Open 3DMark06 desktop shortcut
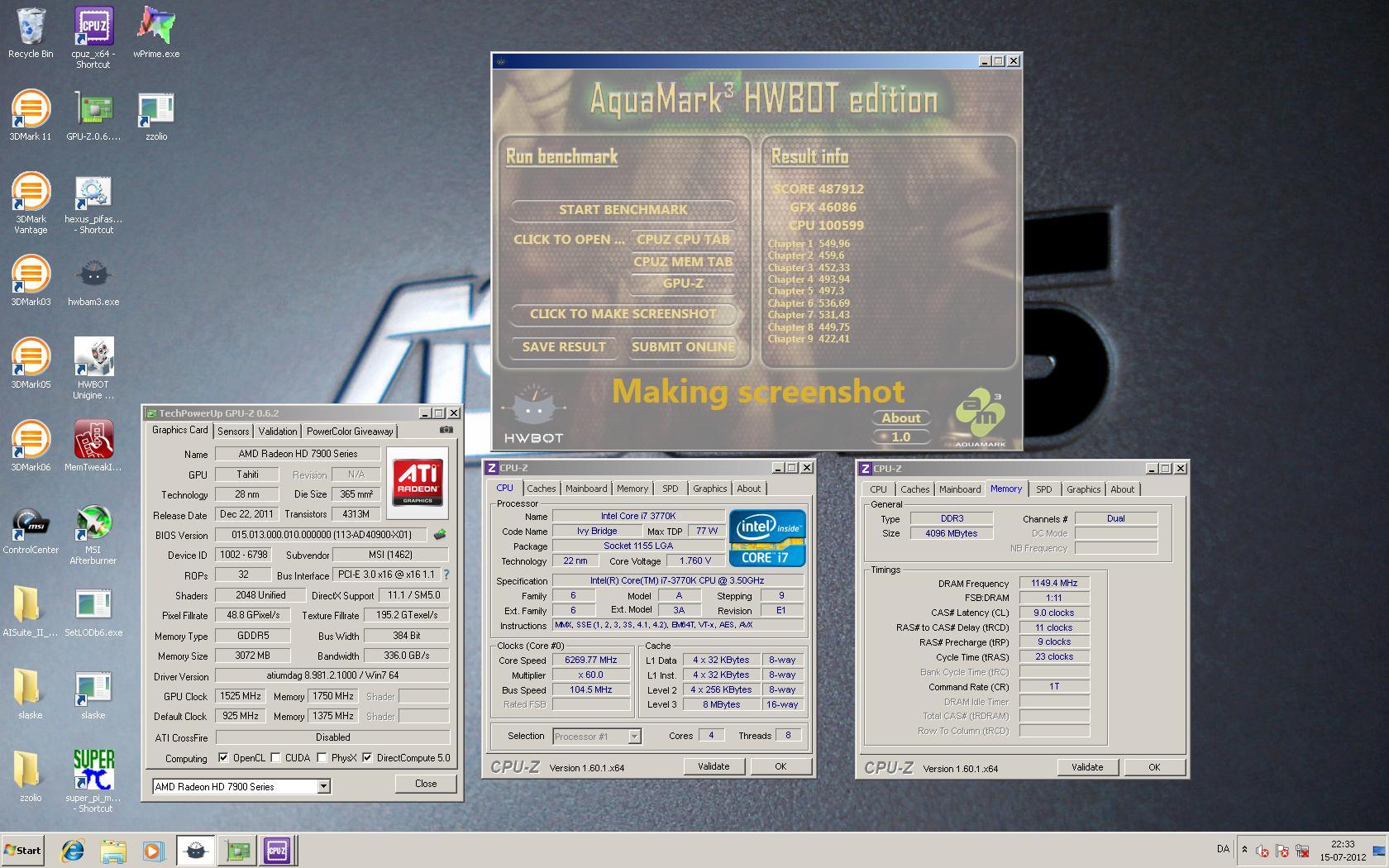This screenshot has width=1389, height=868. (31, 446)
